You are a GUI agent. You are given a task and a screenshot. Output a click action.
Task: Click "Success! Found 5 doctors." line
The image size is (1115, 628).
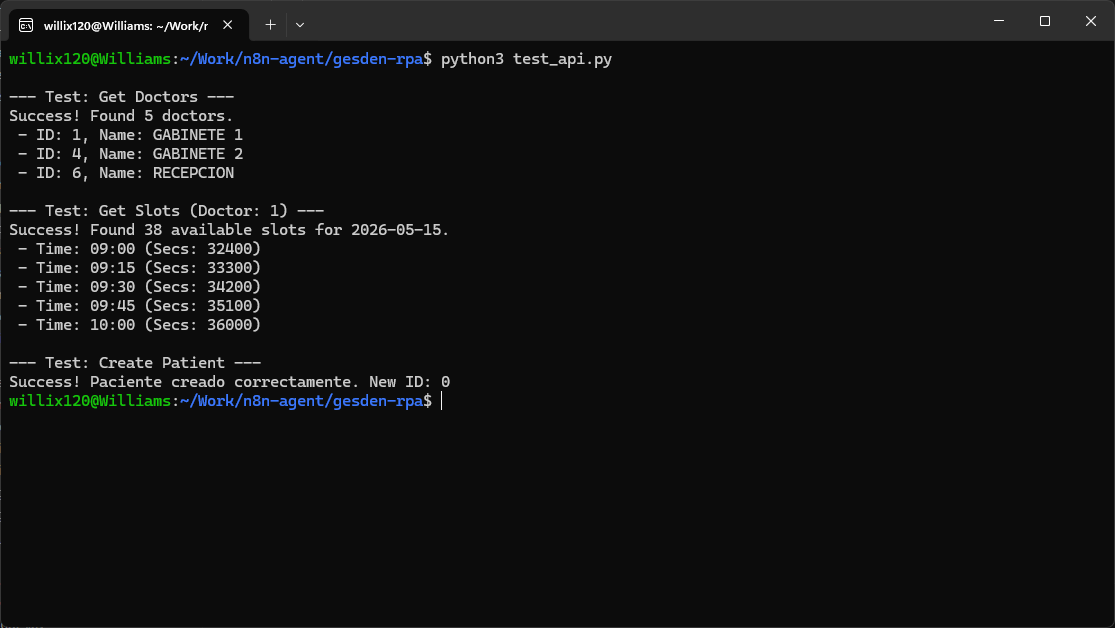(122, 116)
